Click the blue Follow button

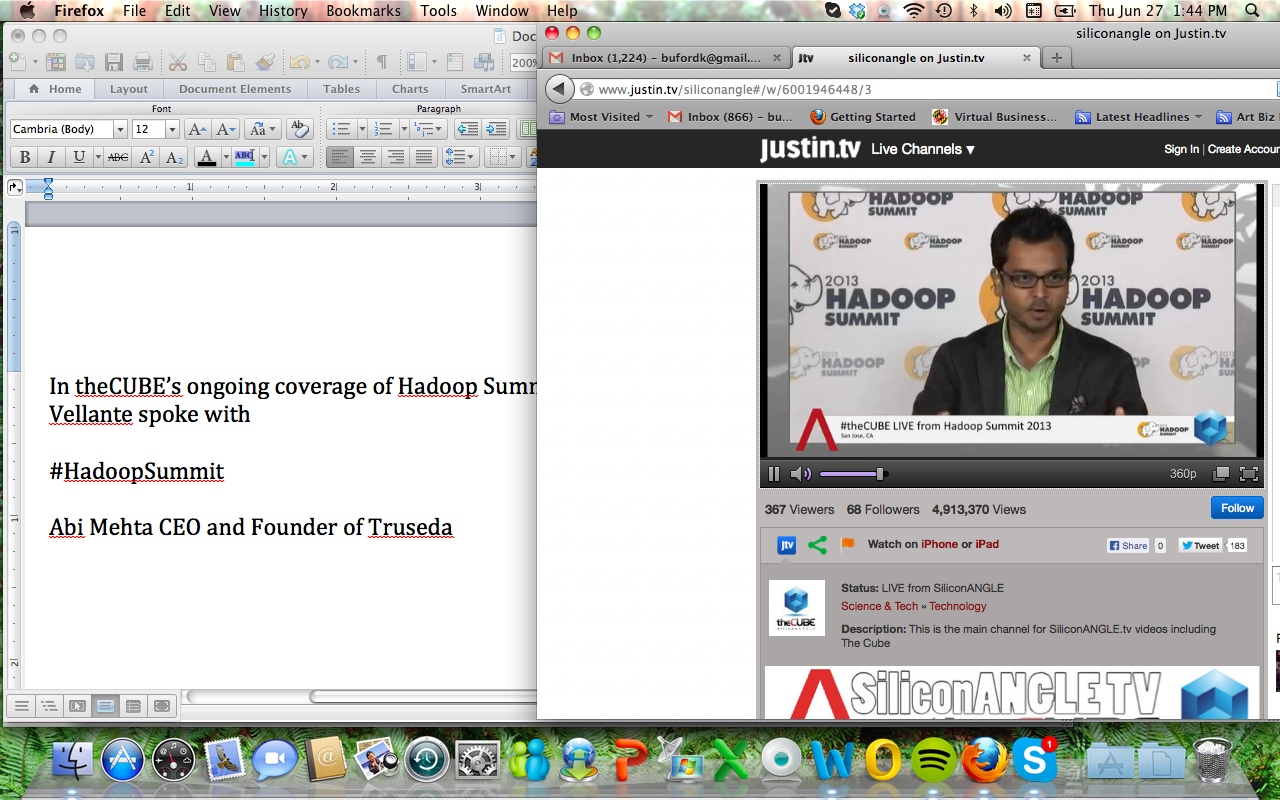(x=1237, y=508)
